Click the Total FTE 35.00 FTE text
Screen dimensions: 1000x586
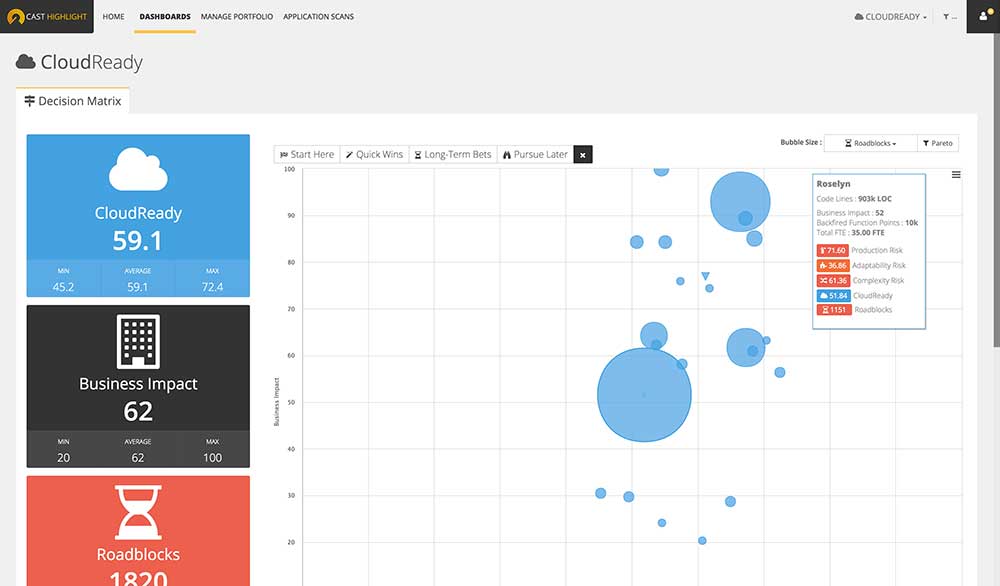850,233
